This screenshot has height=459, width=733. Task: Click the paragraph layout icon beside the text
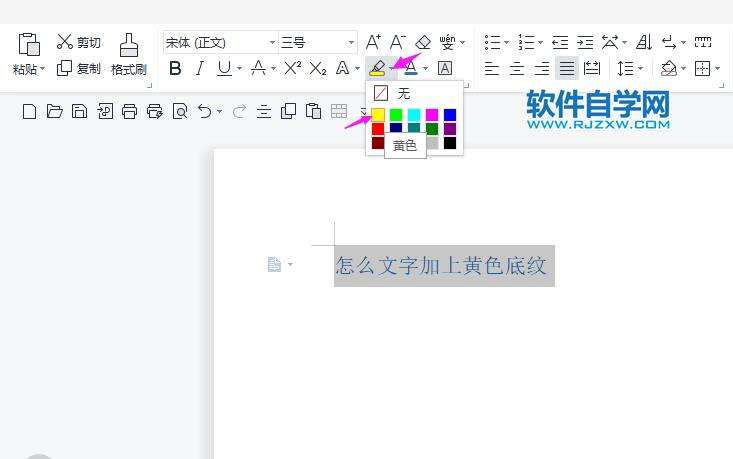click(x=274, y=264)
